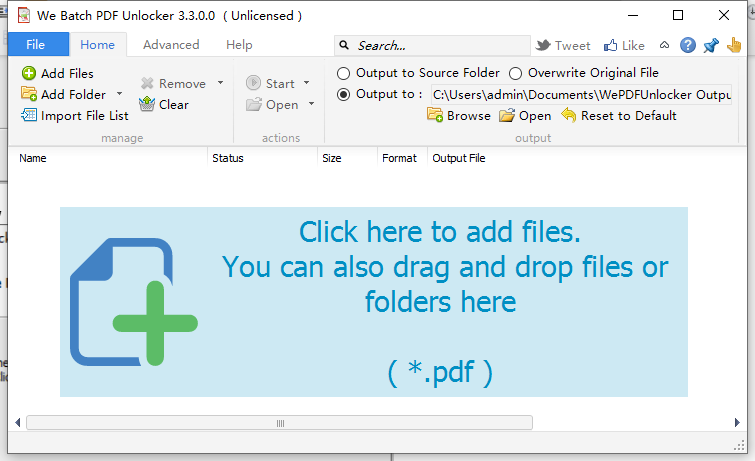755x461 pixels.
Task: Expand the Add Folder dropdown arrow
Action: click(119, 94)
